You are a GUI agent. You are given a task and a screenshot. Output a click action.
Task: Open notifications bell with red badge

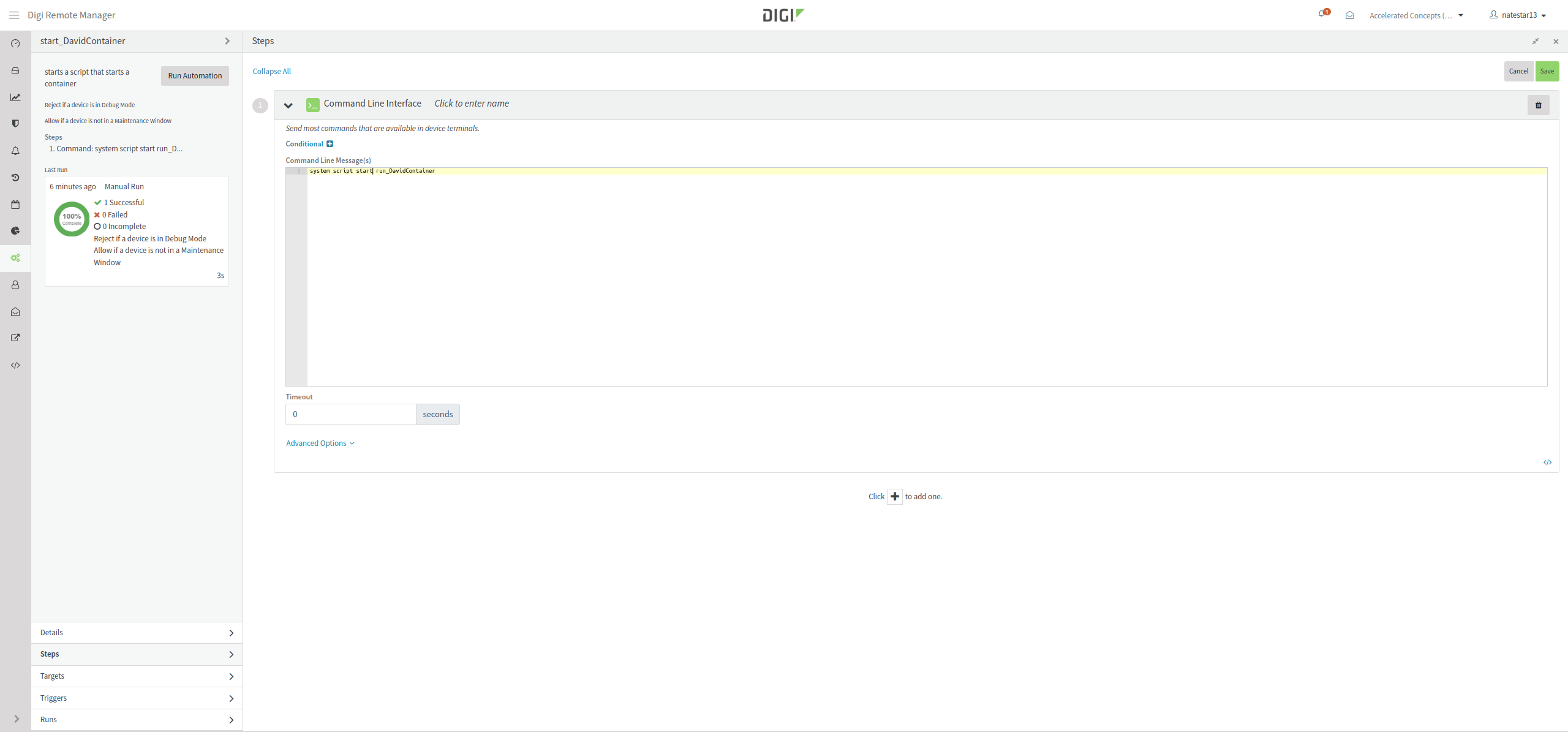[1323, 14]
